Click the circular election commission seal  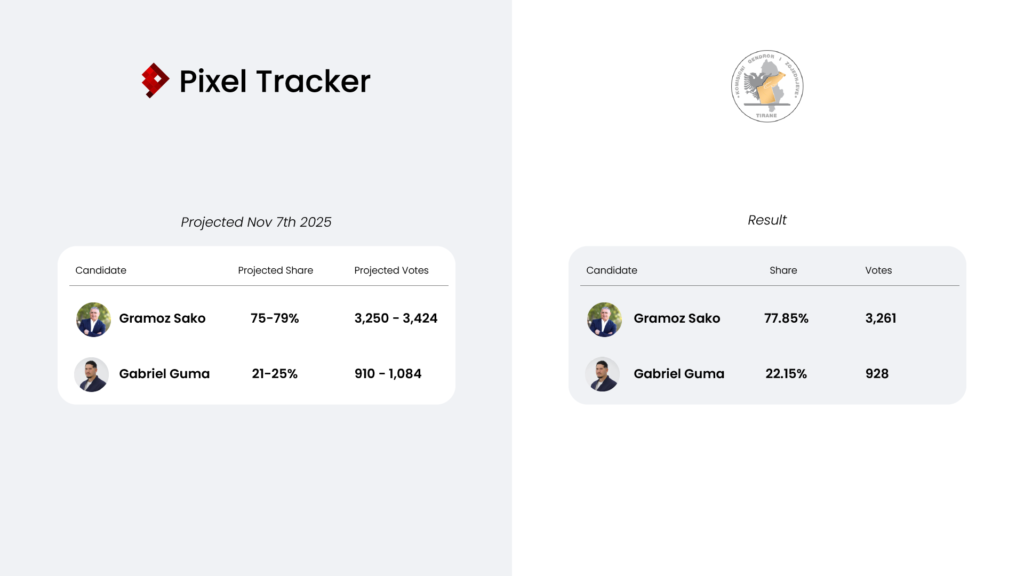(x=767, y=86)
